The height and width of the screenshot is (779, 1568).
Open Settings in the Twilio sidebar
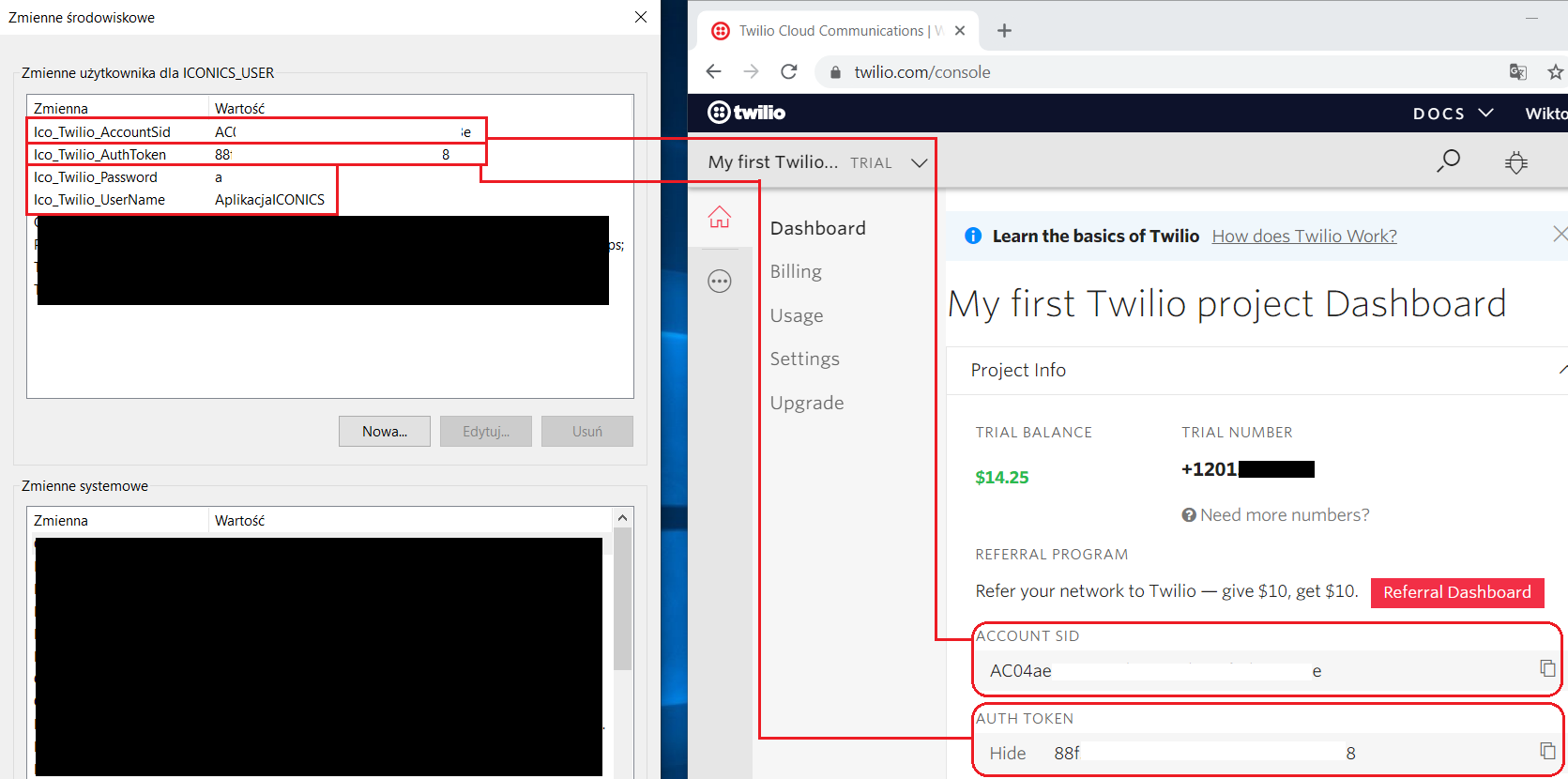pos(804,359)
